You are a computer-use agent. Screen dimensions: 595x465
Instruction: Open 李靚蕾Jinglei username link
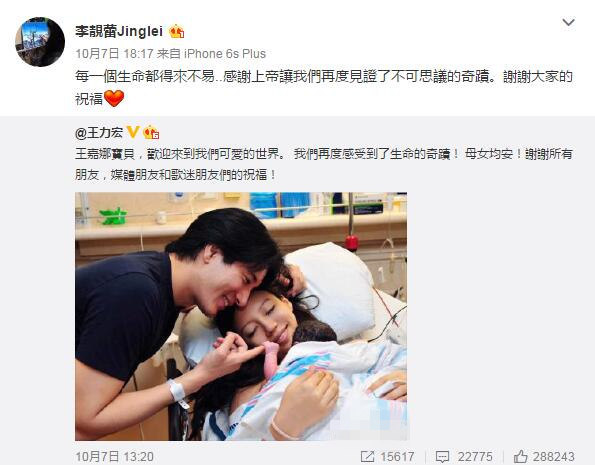click(119, 31)
